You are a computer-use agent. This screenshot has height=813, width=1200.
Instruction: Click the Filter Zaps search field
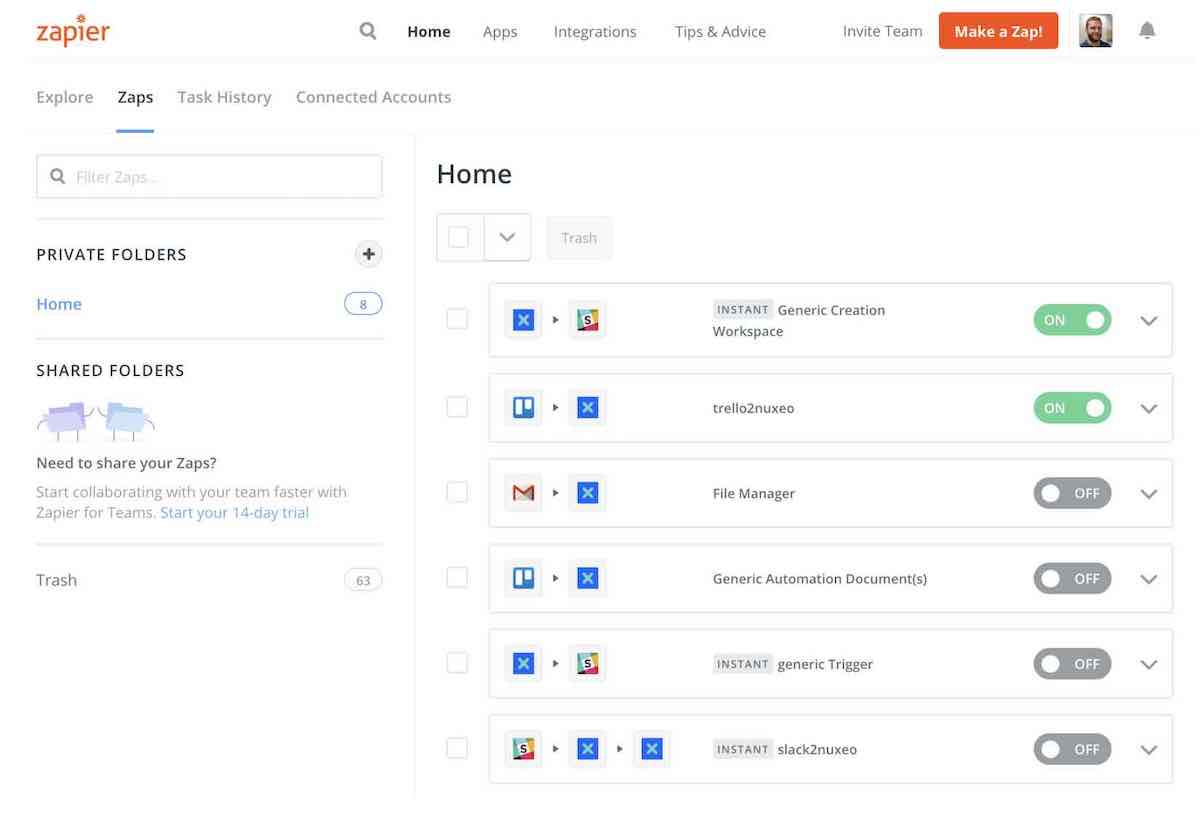coord(210,177)
